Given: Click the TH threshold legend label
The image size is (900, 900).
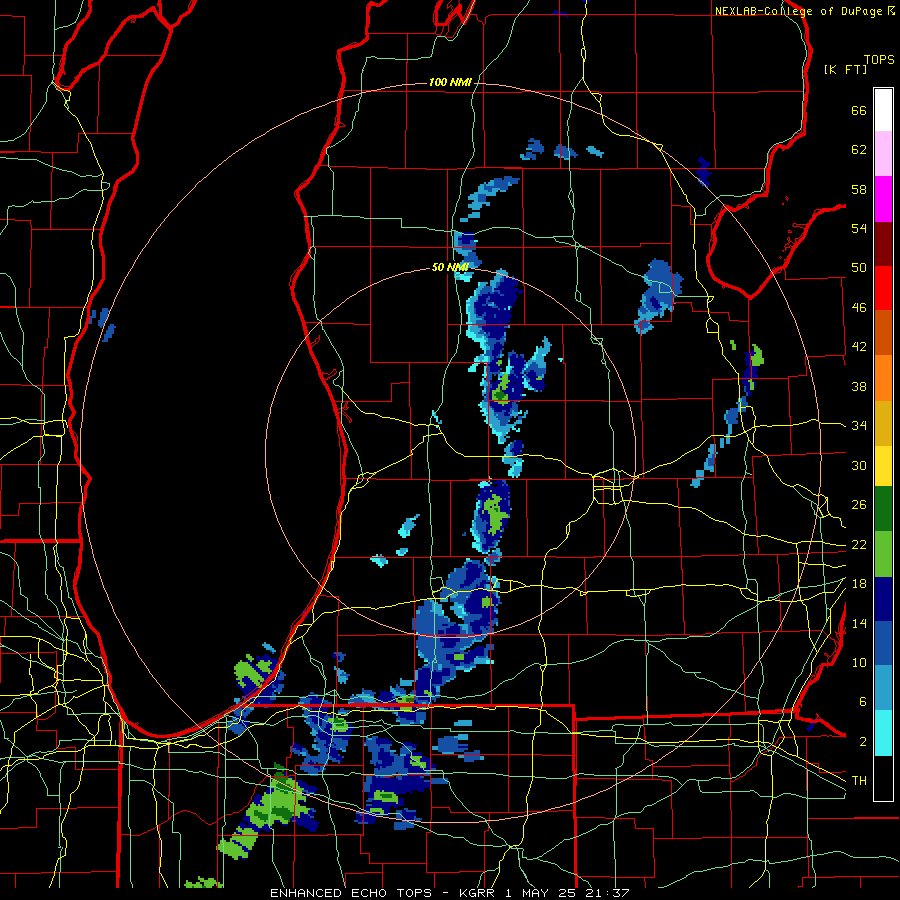Looking at the screenshot, I should point(859,780).
